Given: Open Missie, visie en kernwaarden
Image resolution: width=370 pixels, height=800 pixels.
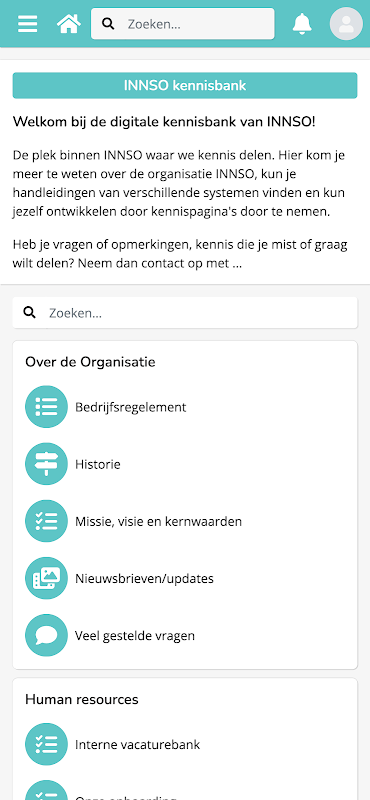Looking at the screenshot, I should [159, 521].
